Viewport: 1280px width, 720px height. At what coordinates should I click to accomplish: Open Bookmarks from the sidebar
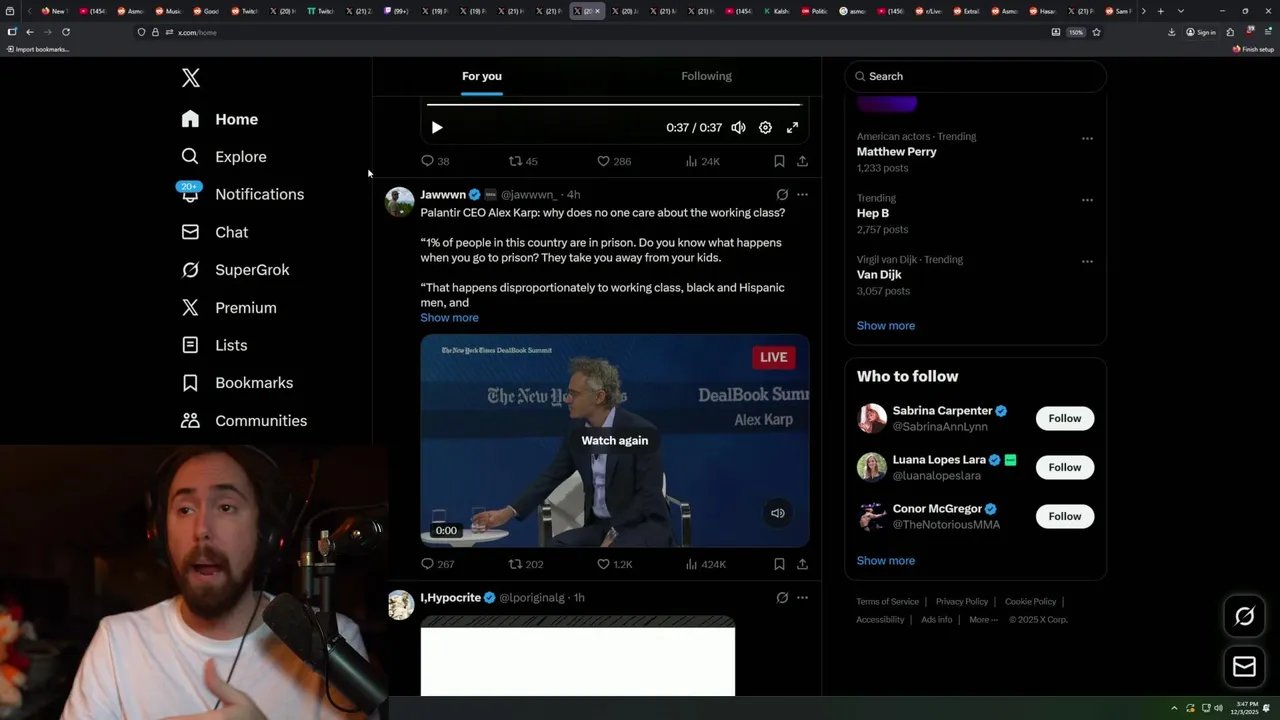237,383
